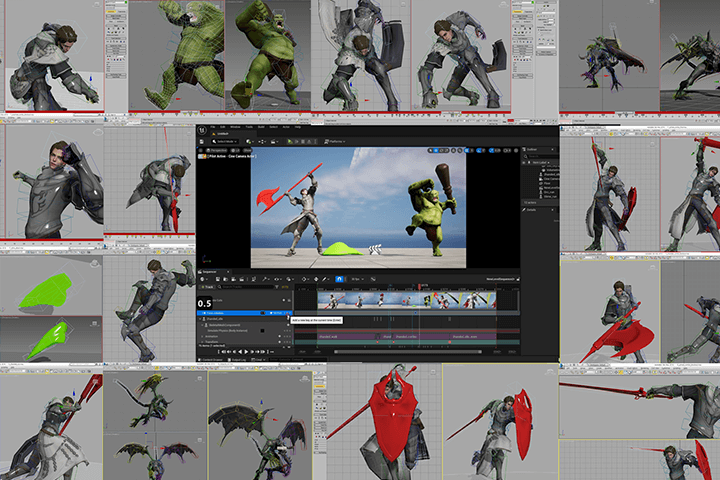Open the Details panel tab
Screen dimensions: 720x480
[x=539, y=210]
